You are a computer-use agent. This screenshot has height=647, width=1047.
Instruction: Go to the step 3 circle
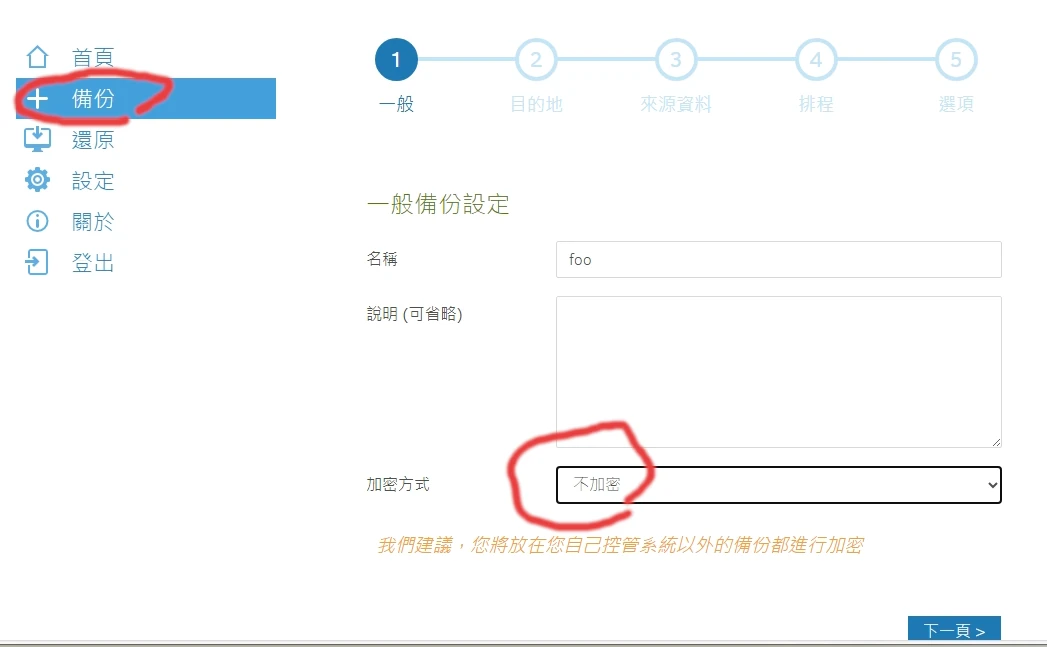(676, 60)
